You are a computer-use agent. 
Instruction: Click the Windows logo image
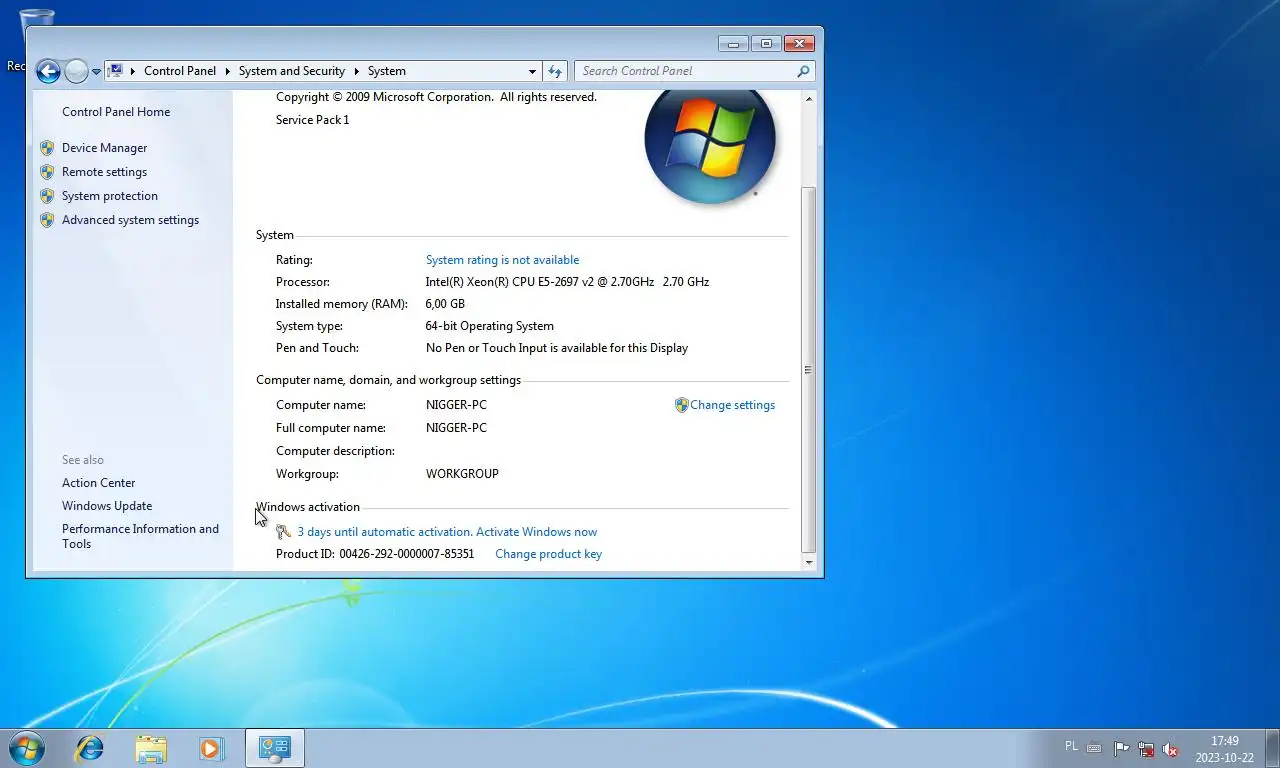710,147
